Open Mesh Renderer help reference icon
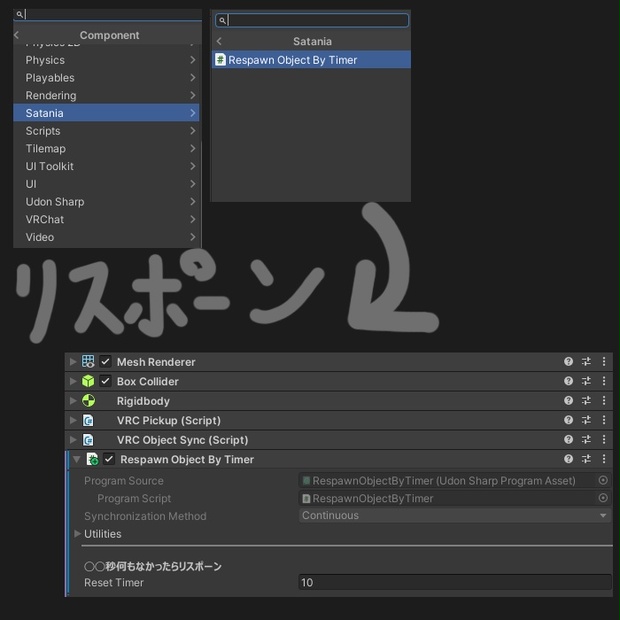620x620 pixels. [568, 361]
